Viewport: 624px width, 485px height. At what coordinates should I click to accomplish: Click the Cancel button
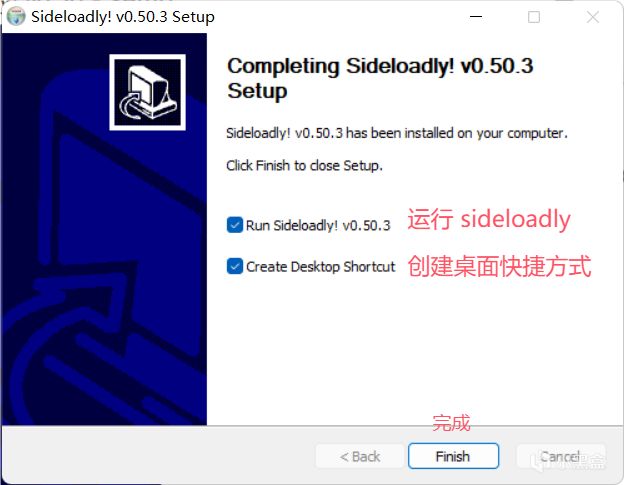561,456
